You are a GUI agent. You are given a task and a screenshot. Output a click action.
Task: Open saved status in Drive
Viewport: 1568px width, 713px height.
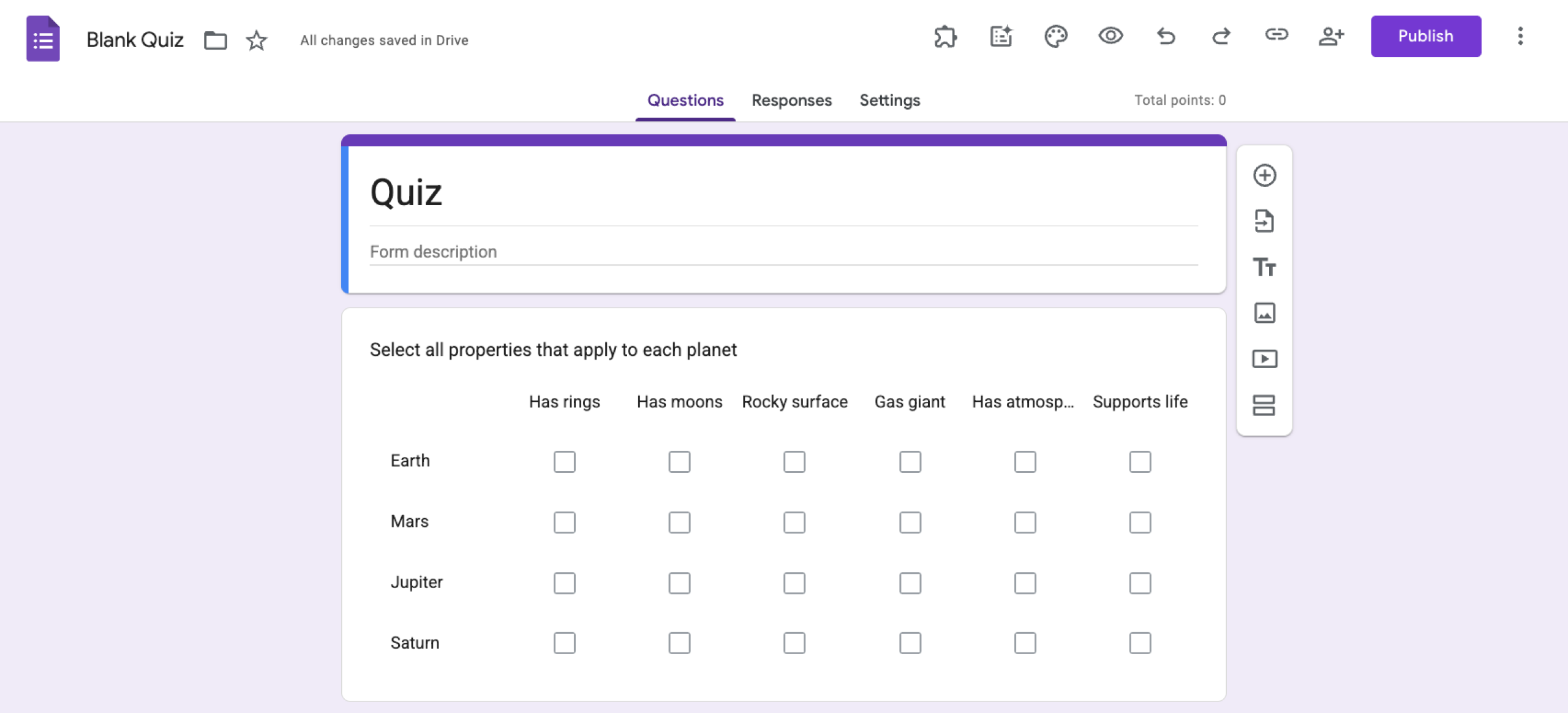384,40
